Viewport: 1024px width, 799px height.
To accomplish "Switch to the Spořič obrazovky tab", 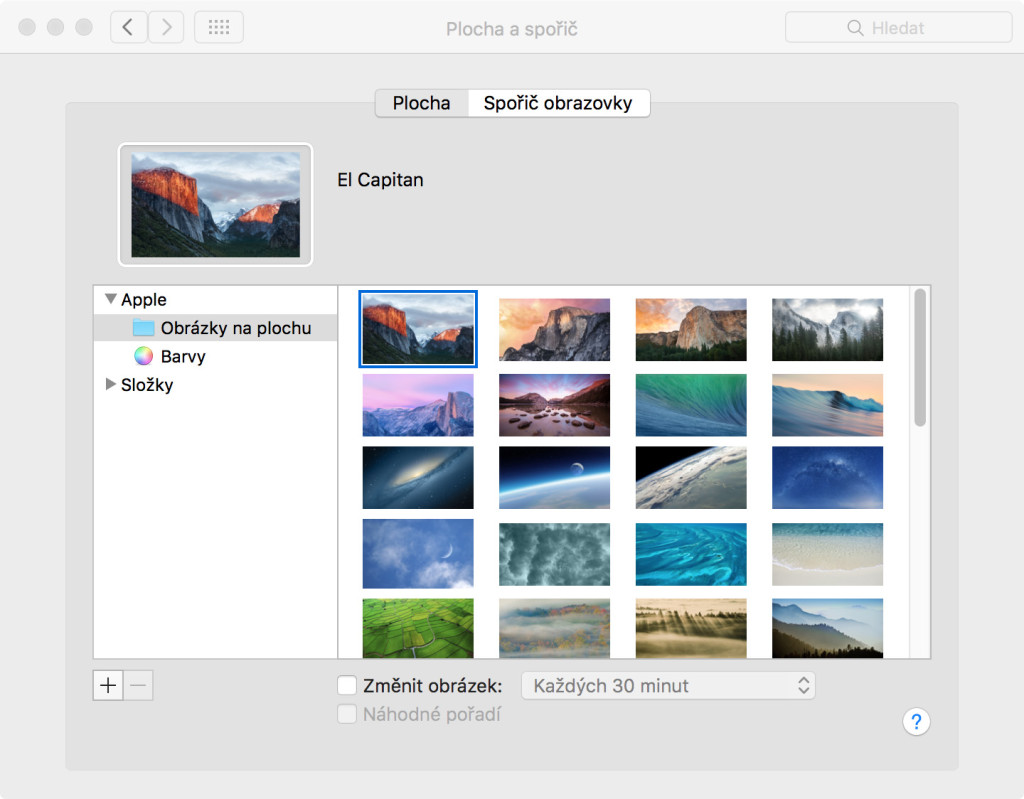I will 558,103.
